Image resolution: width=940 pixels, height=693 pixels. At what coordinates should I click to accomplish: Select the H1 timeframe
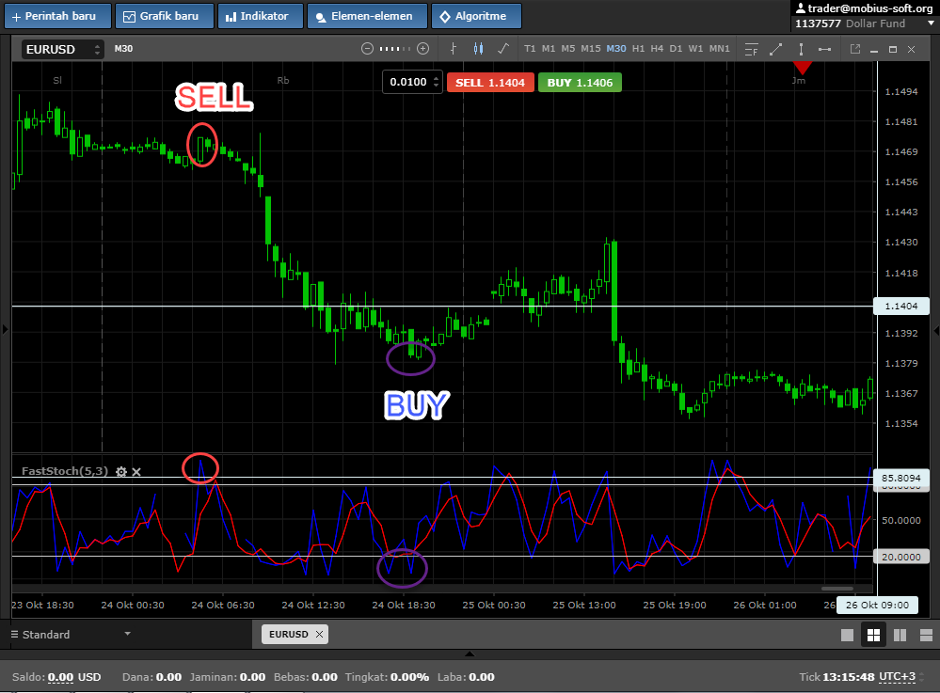[x=638, y=49]
